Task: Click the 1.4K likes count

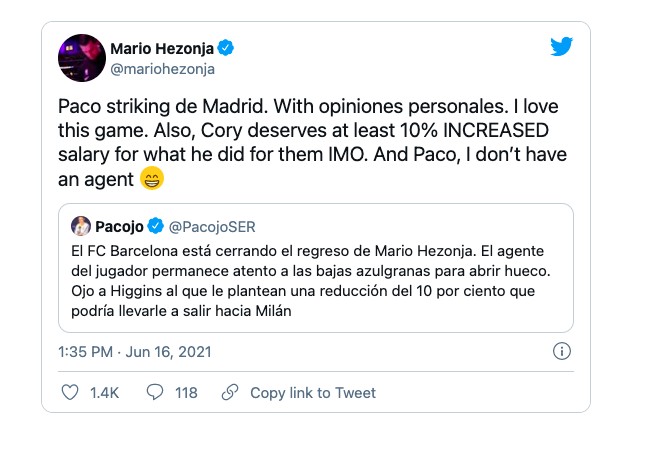Action: pos(104,393)
